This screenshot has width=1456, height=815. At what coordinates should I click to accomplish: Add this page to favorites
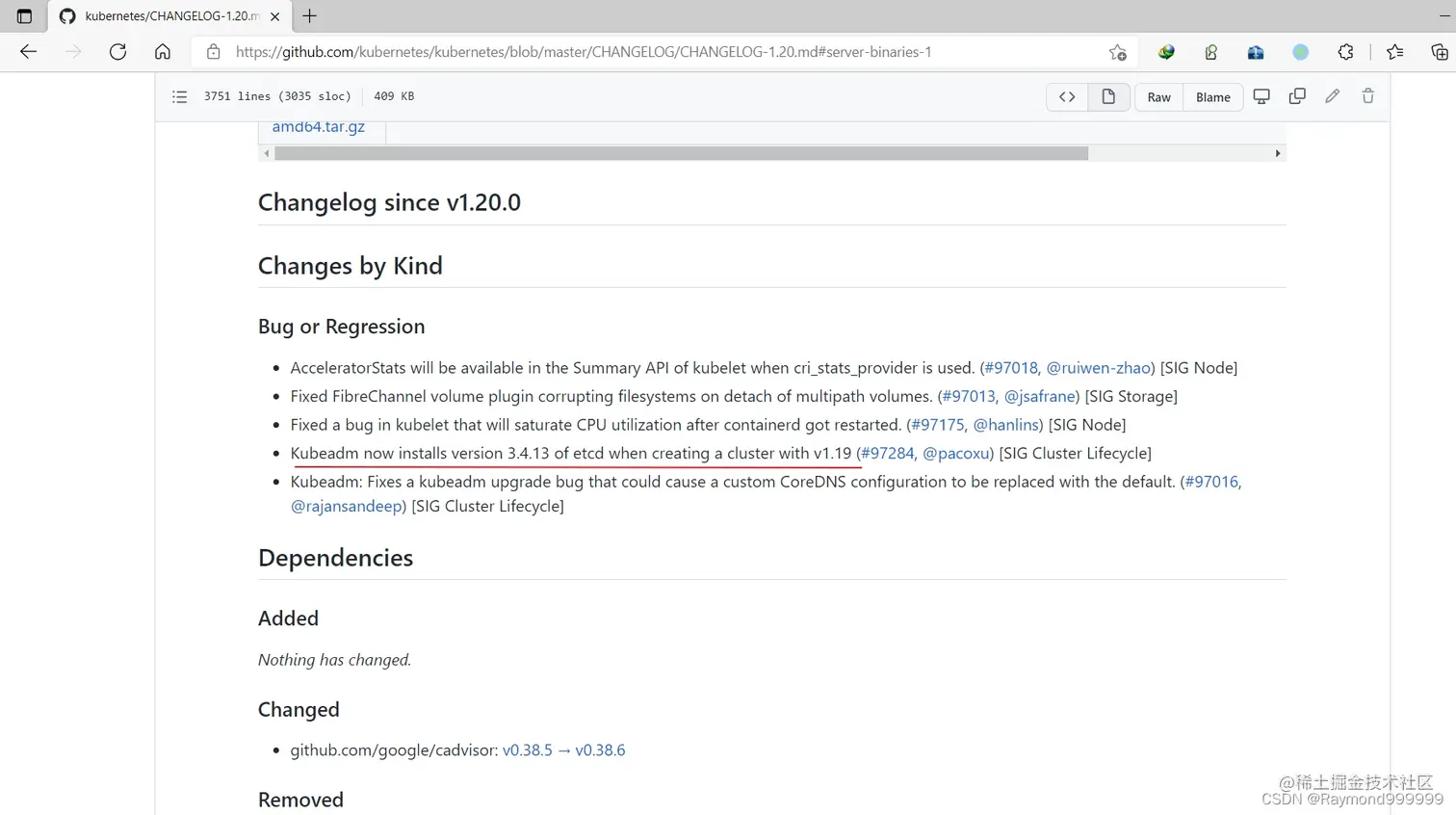tap(1117, 52)
